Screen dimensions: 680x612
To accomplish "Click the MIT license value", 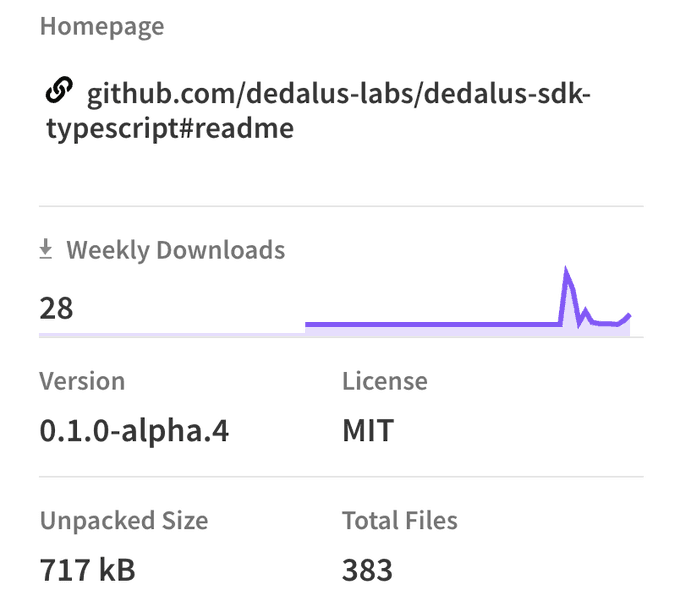I will point(368,431).
